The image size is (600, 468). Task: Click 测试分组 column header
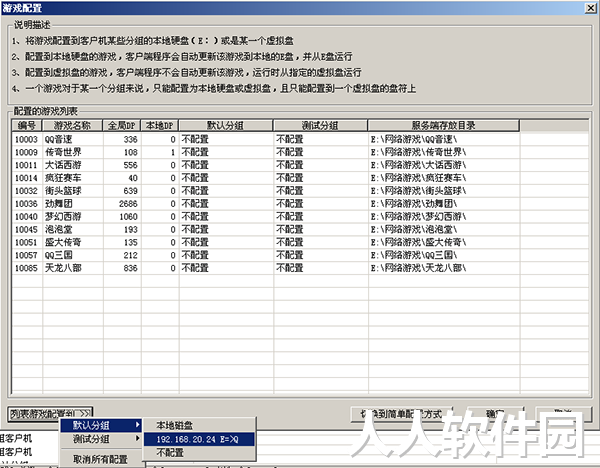321,126
